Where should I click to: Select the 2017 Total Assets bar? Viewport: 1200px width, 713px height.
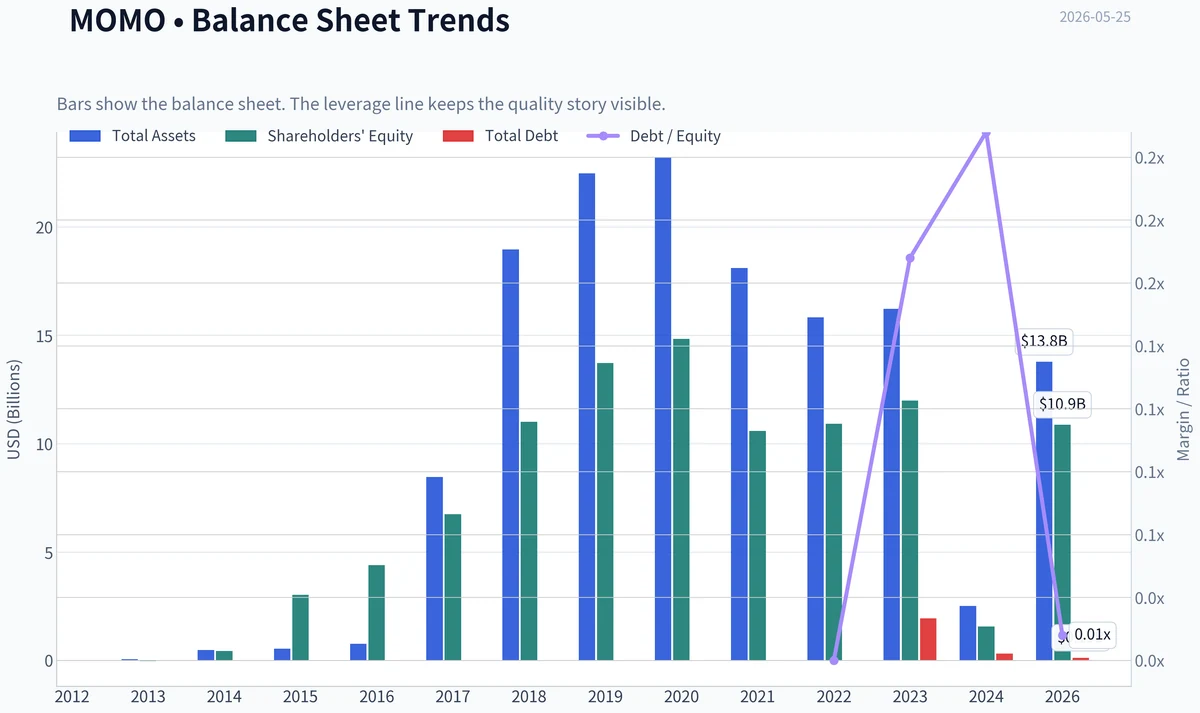434,569
